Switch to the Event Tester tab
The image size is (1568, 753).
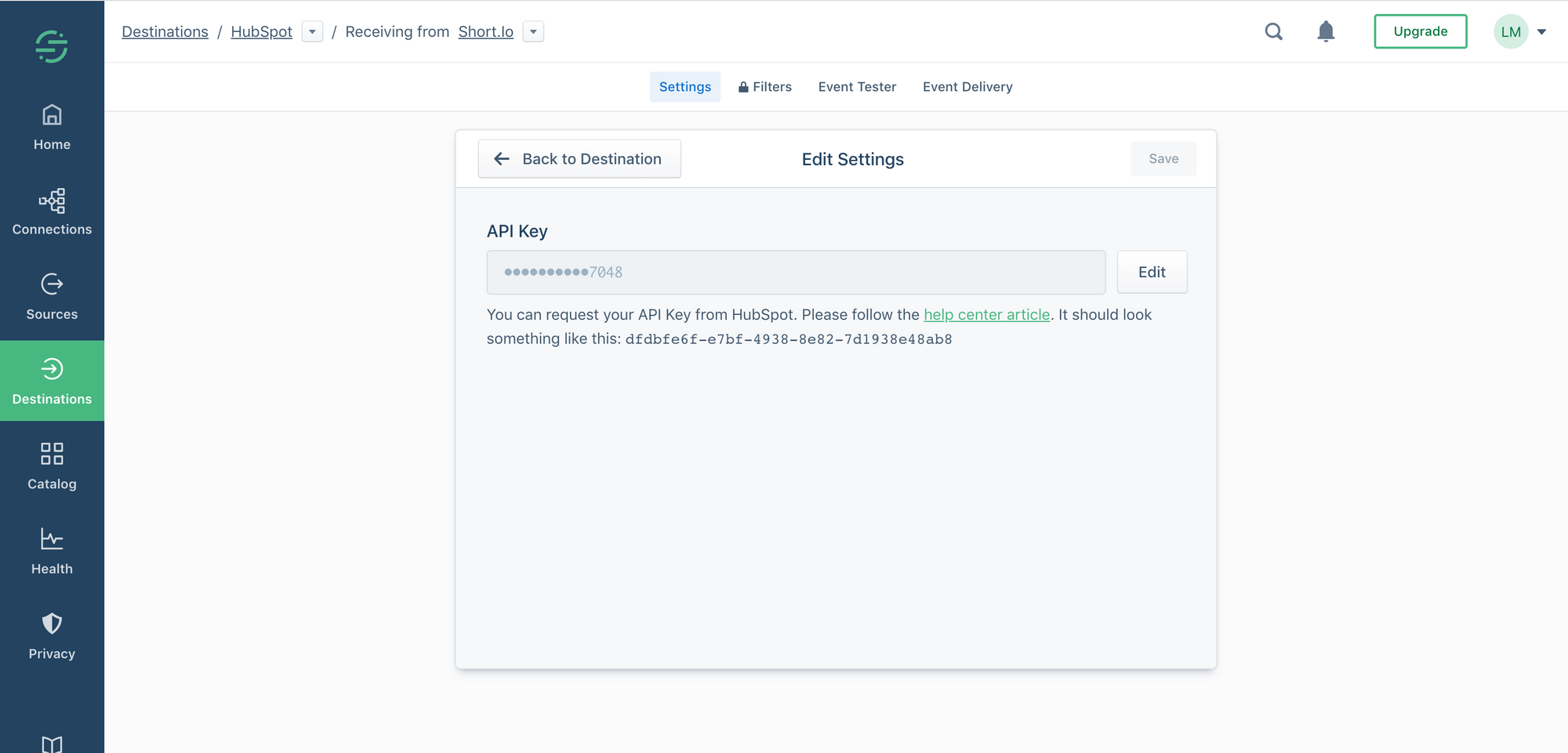[857, 86]
